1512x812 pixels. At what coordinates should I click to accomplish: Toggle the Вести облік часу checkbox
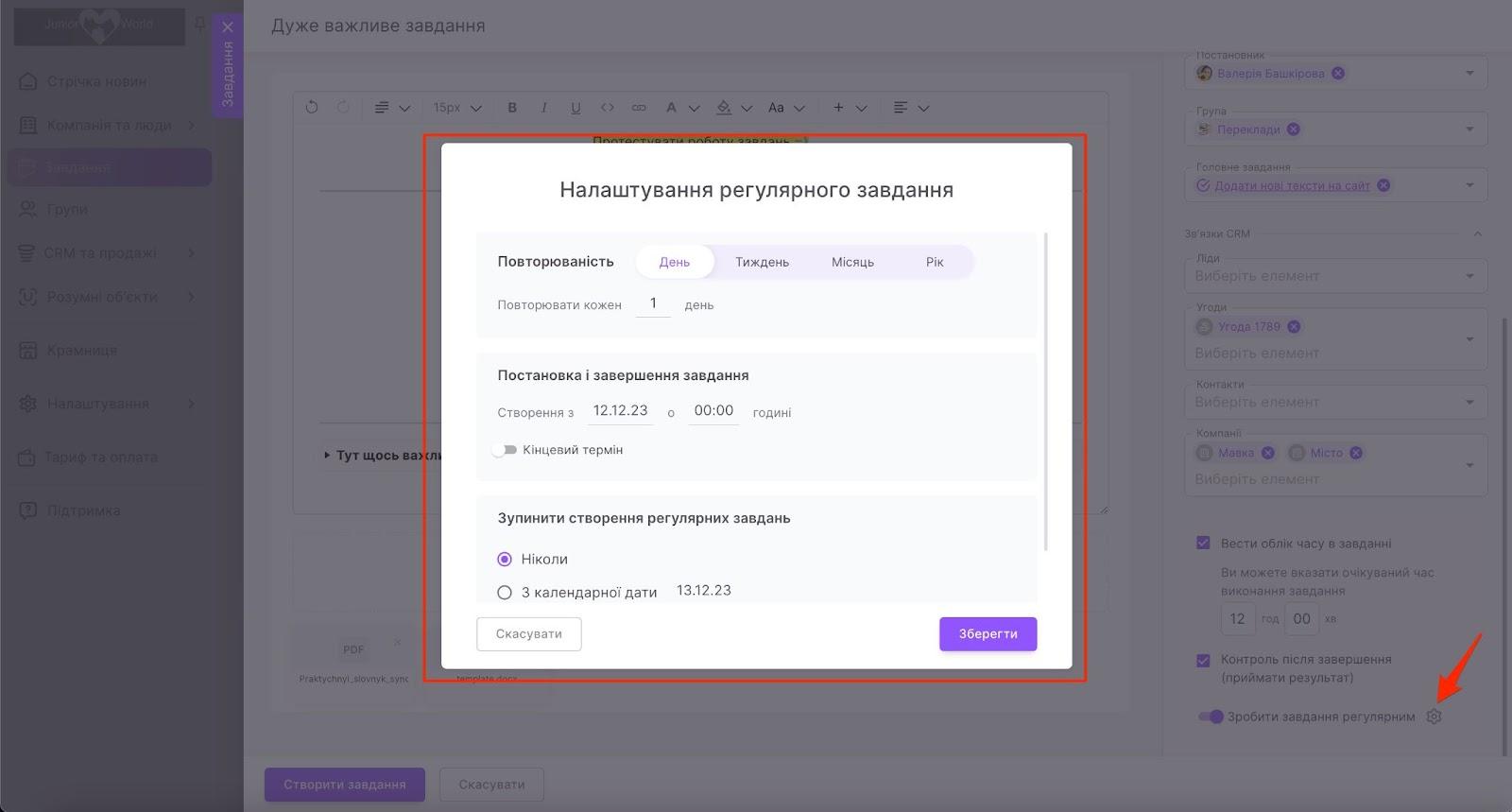(1203, 544)
